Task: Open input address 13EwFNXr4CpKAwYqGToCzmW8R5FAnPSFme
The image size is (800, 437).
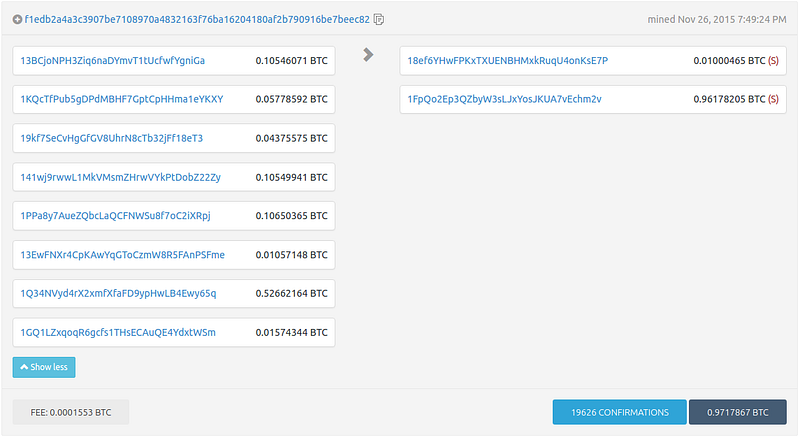Action: click(122, 255)
